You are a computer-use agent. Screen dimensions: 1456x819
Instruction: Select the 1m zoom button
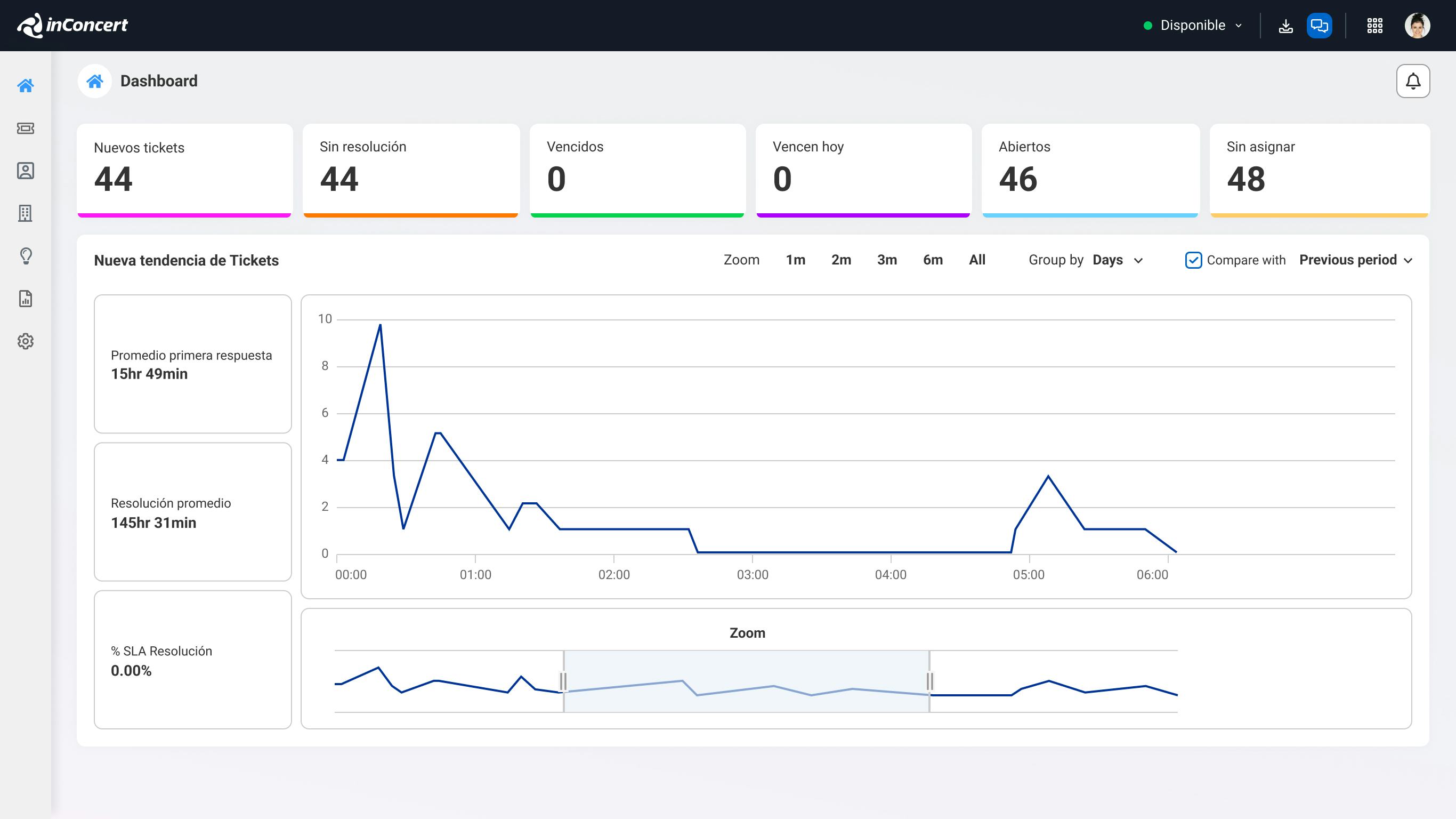click(x=795, y=260)
